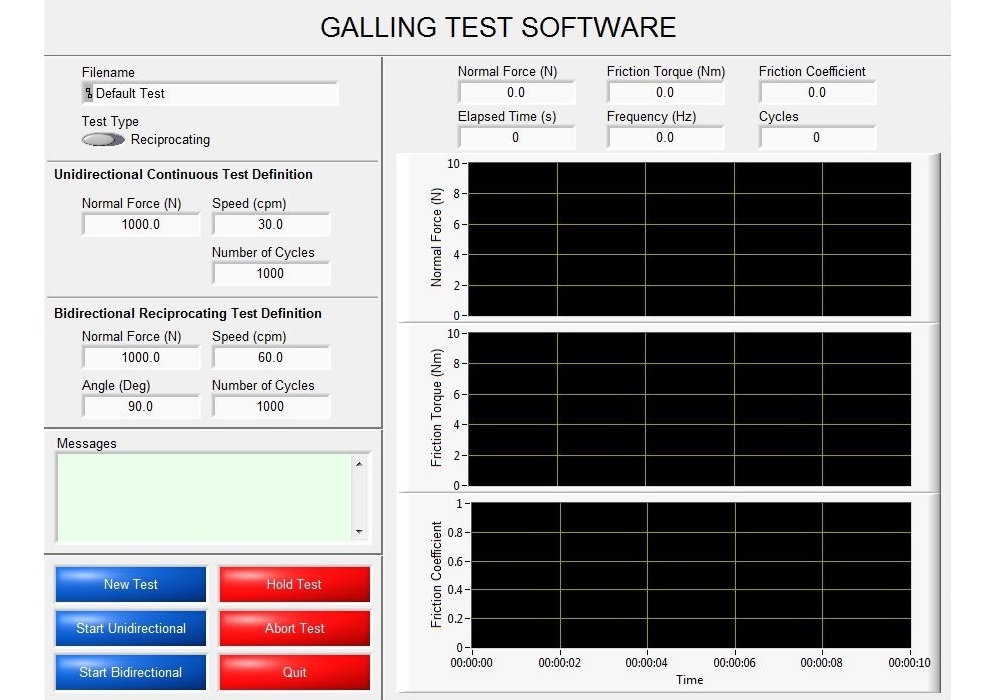Viewport: 1000px width, 700px height.
Task: Click the Friction Torque (Nm) y-axis title
Action: (436, 408)
